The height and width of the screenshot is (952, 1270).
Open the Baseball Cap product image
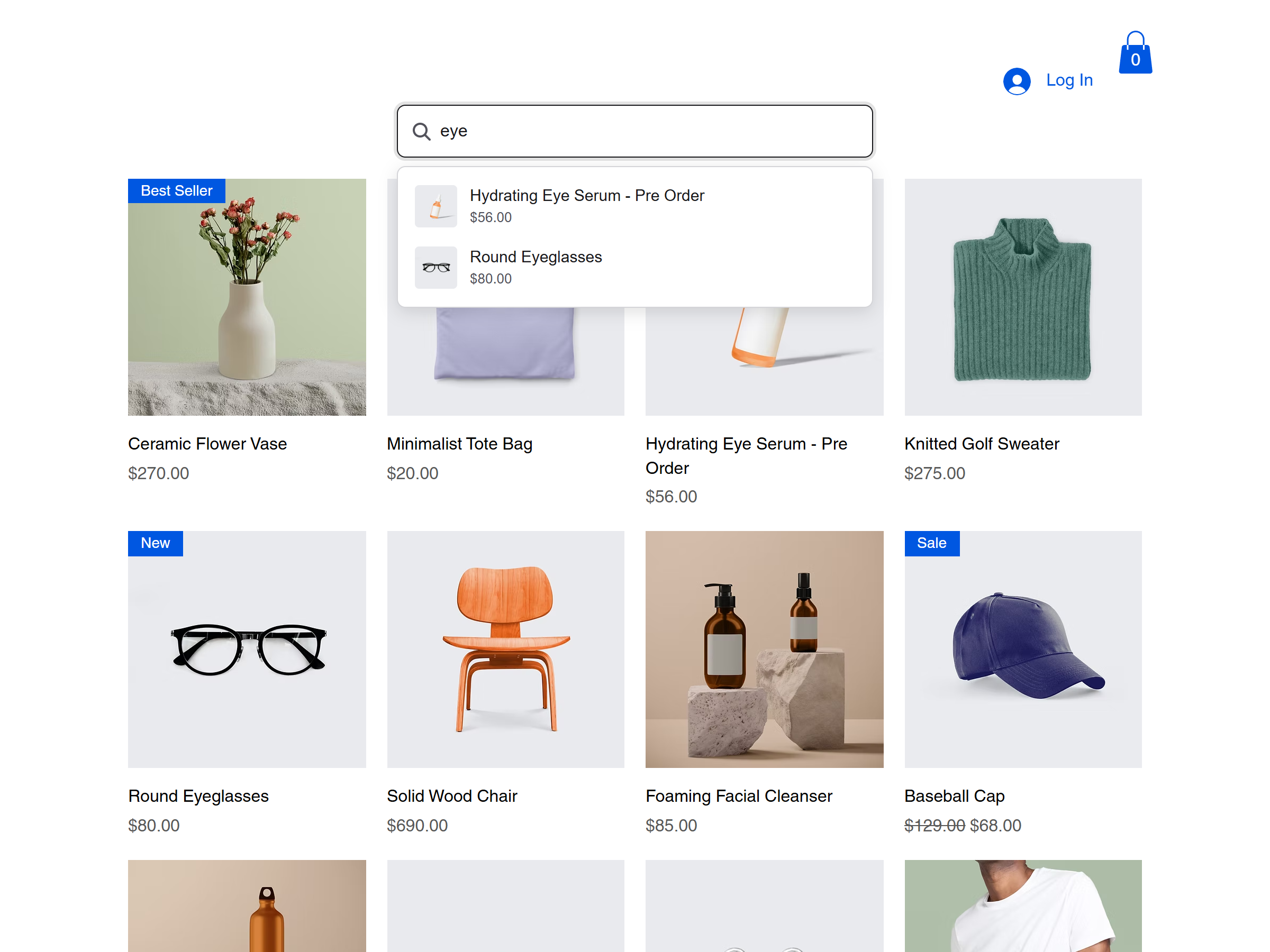coord(1023,649)
